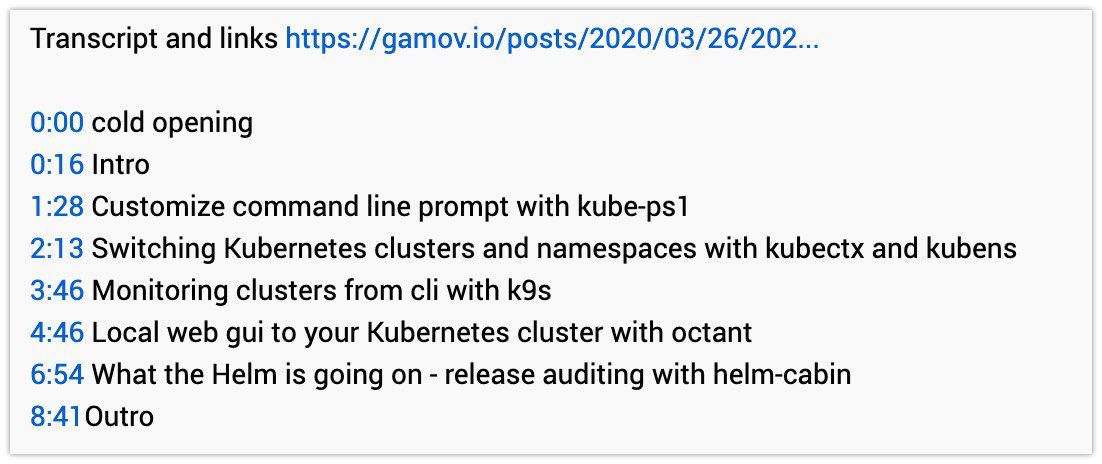Select the 6:54 timestamp link
This screenshot has height=464, width=1102.
point(58,374)
